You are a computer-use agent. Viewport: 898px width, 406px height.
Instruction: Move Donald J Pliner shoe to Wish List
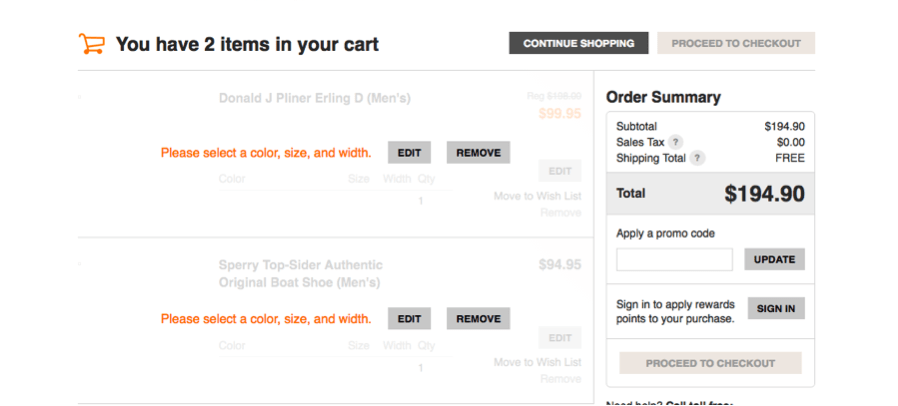coord(538,196)
